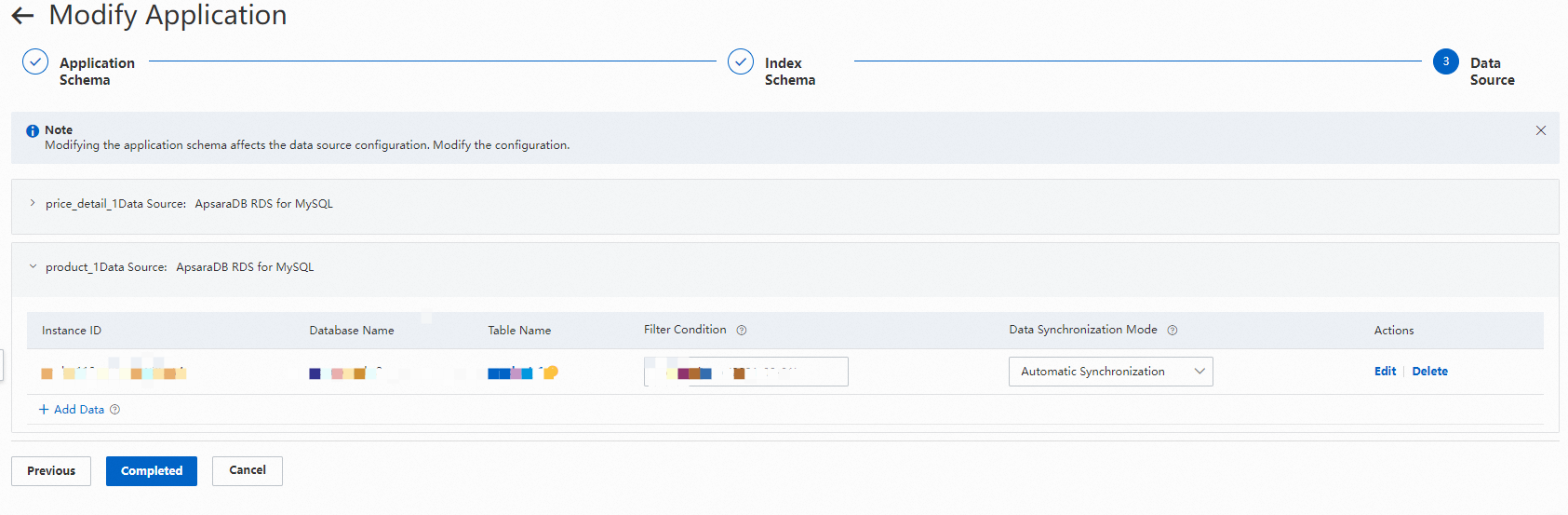The height and width of the screenshot is (515, 1568).
Task: Click the Filter Condition input field
Action: (745, 372)
